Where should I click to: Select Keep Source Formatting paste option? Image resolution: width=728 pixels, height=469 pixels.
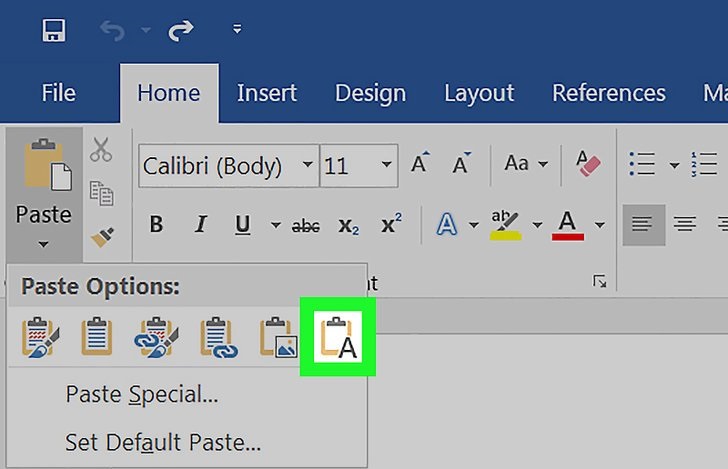(40, 338)
